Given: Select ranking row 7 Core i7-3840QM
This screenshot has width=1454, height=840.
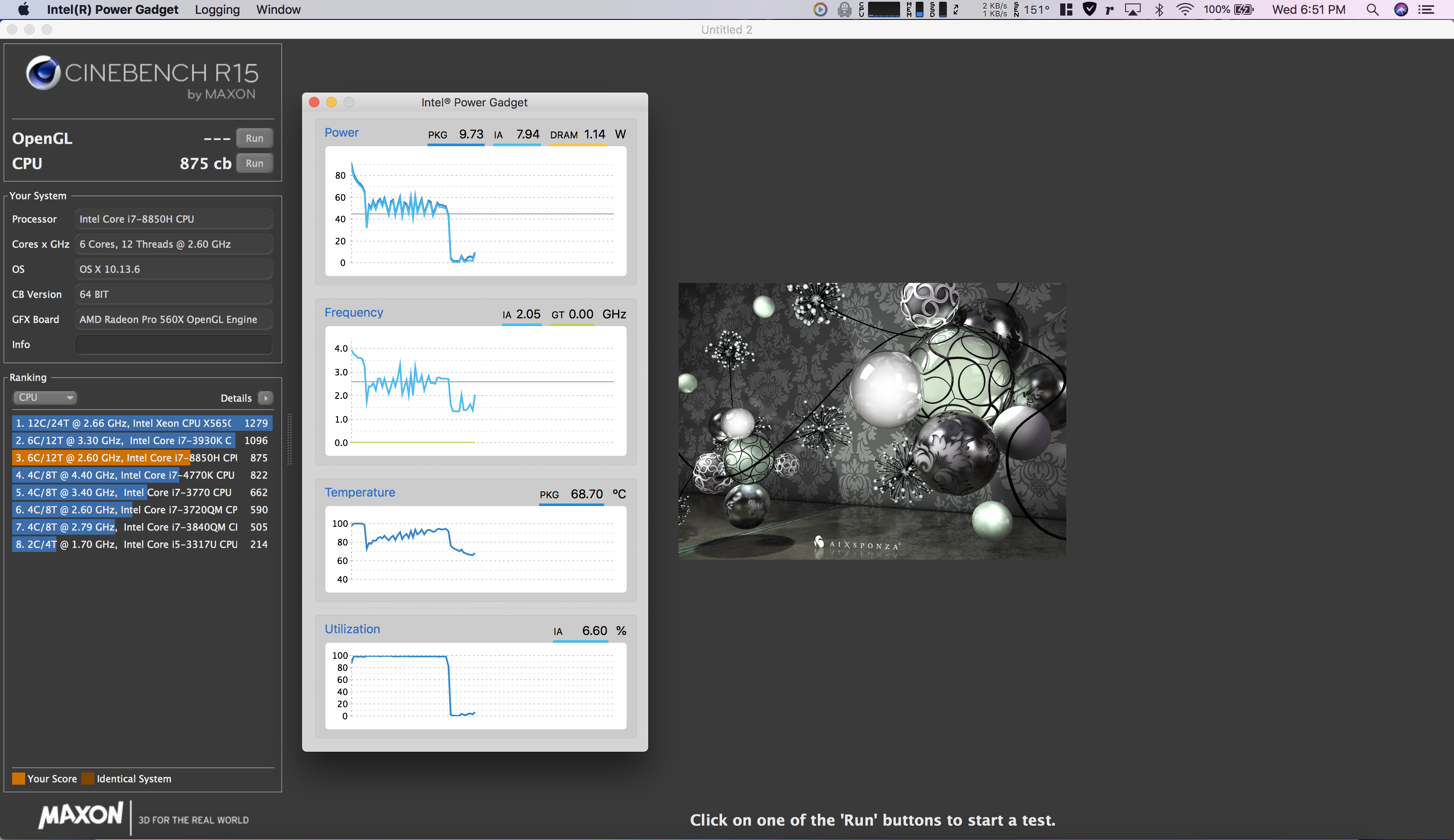Looking at the screenshot, I should click(x=142, y=527).
